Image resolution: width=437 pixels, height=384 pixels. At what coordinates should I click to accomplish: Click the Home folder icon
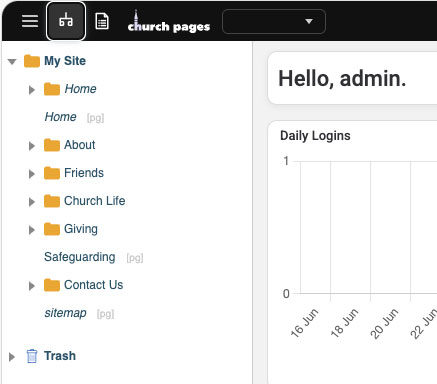click(52, 89)
